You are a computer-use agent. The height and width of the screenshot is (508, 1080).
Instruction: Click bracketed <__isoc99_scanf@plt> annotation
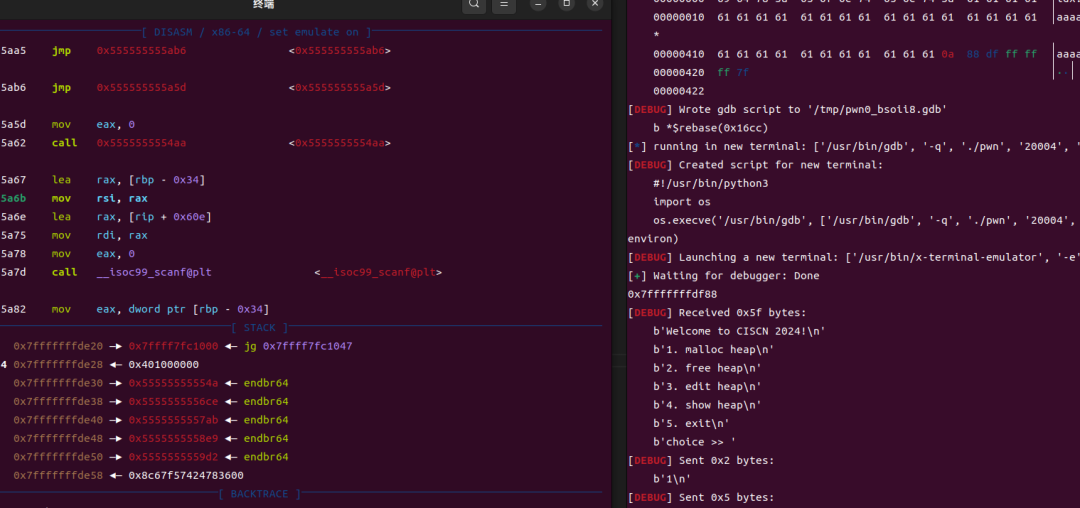point(378,273)
